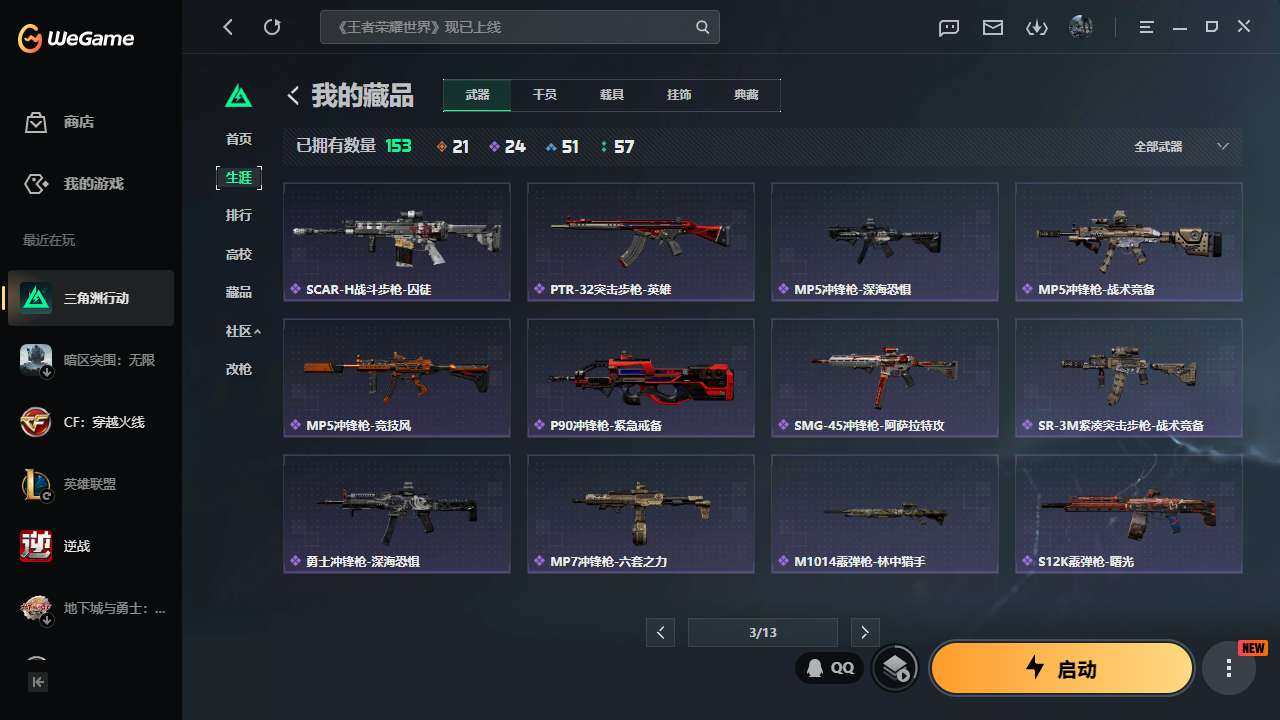Open the download manager icon

[1037, 27]
